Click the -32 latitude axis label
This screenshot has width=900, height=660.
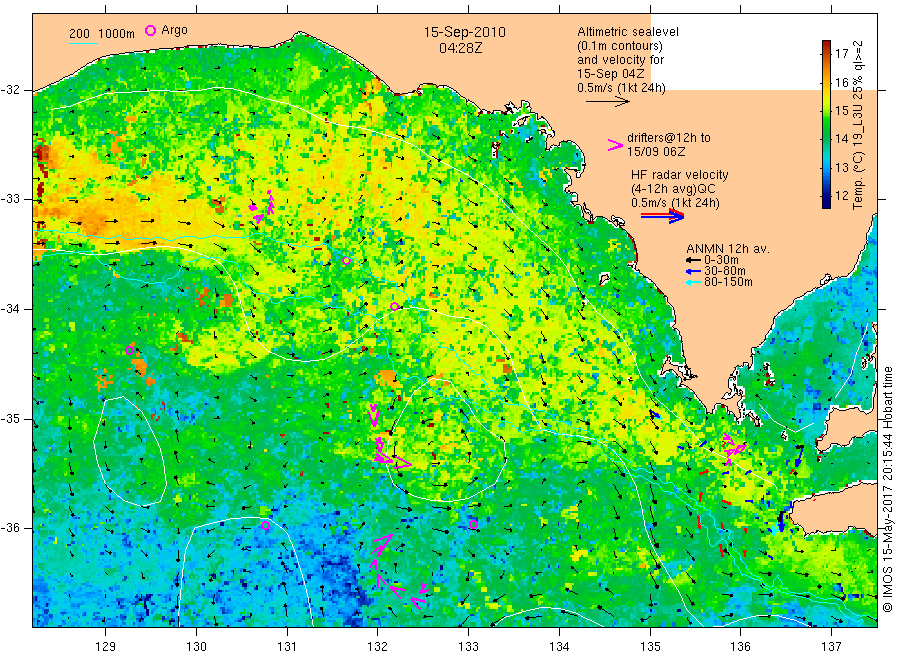(x=10, y=90)
